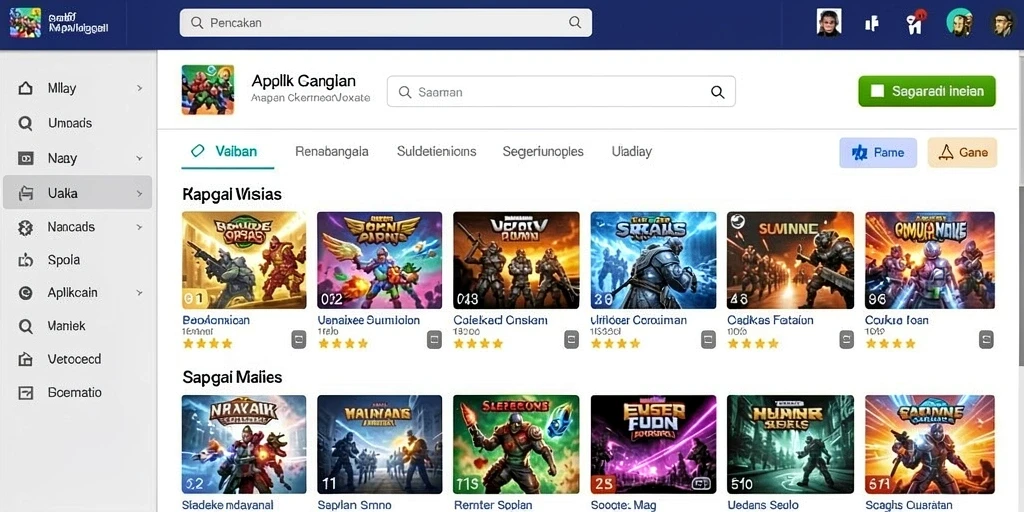Expand the Mllay sidebar chevron

click(139, 88)
